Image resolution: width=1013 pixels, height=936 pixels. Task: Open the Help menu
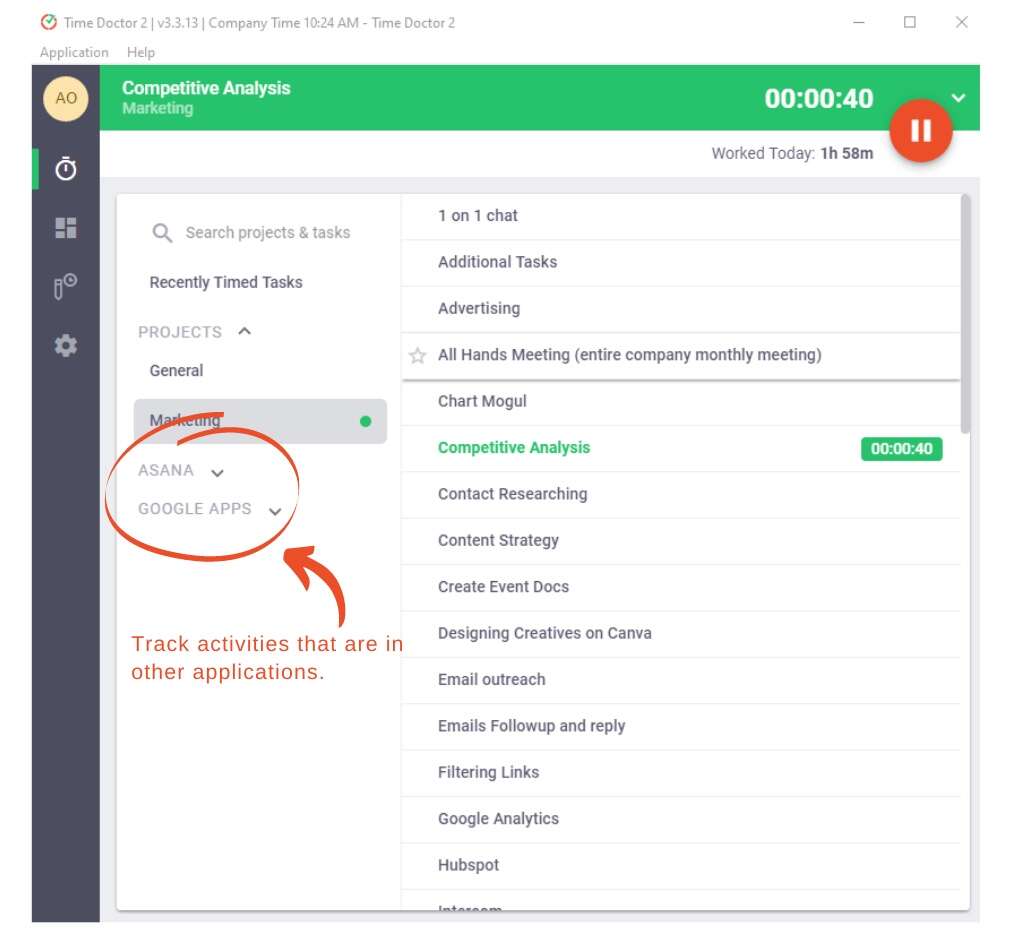(x=140, y=52)
